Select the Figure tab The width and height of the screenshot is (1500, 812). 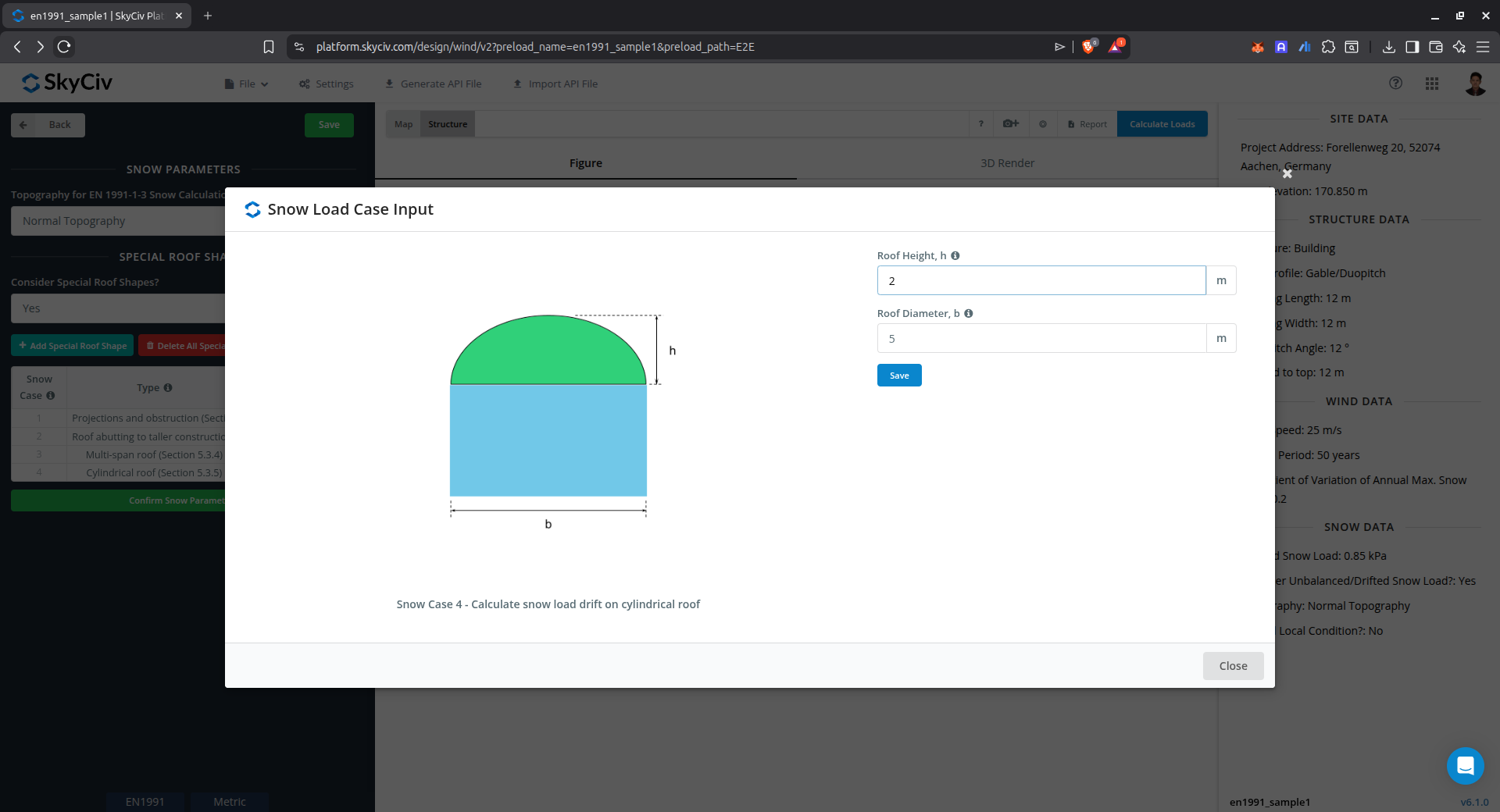[x=585, y=163]
